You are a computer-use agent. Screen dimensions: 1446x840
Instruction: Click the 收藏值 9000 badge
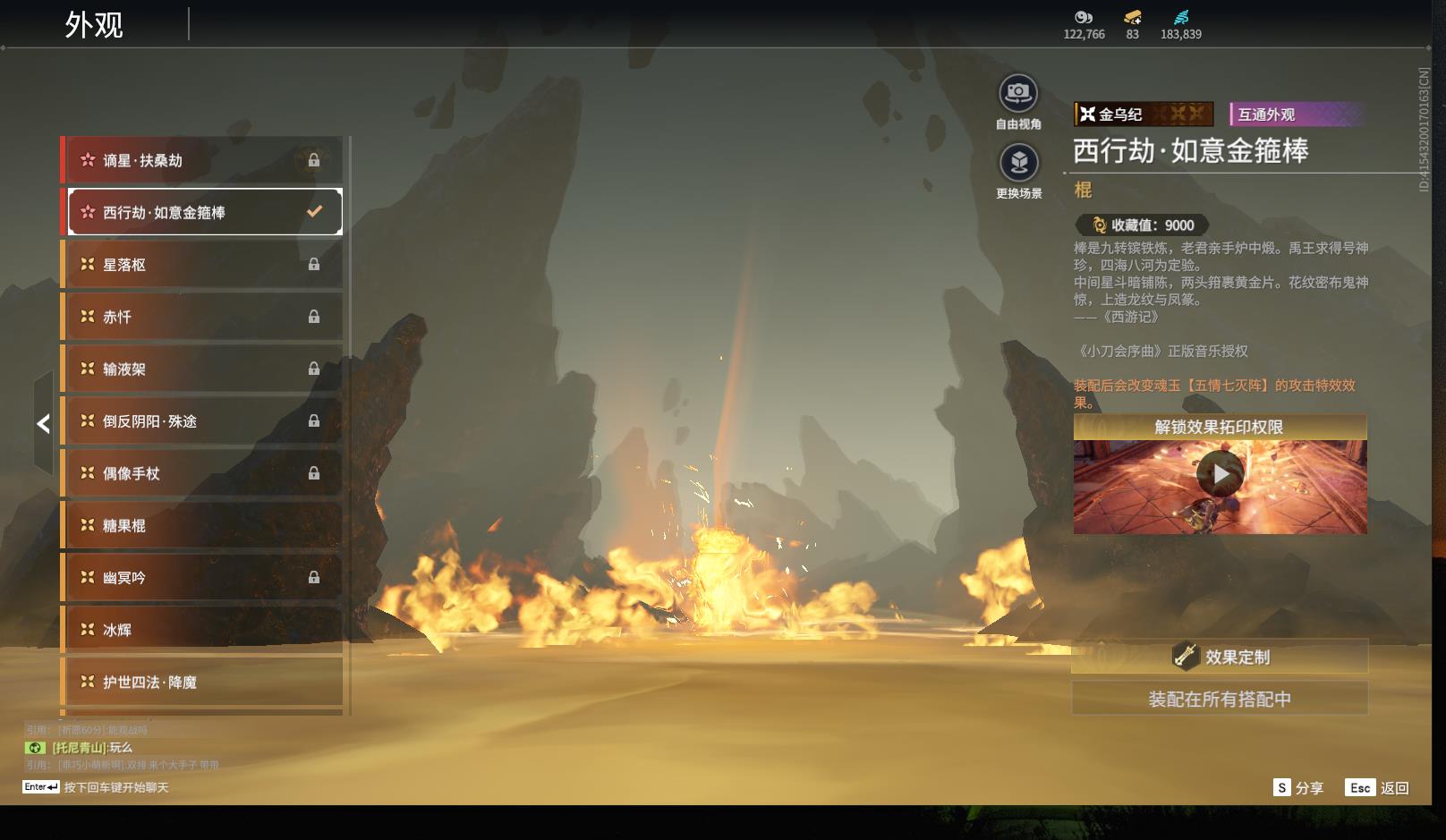click(1143, 225)
